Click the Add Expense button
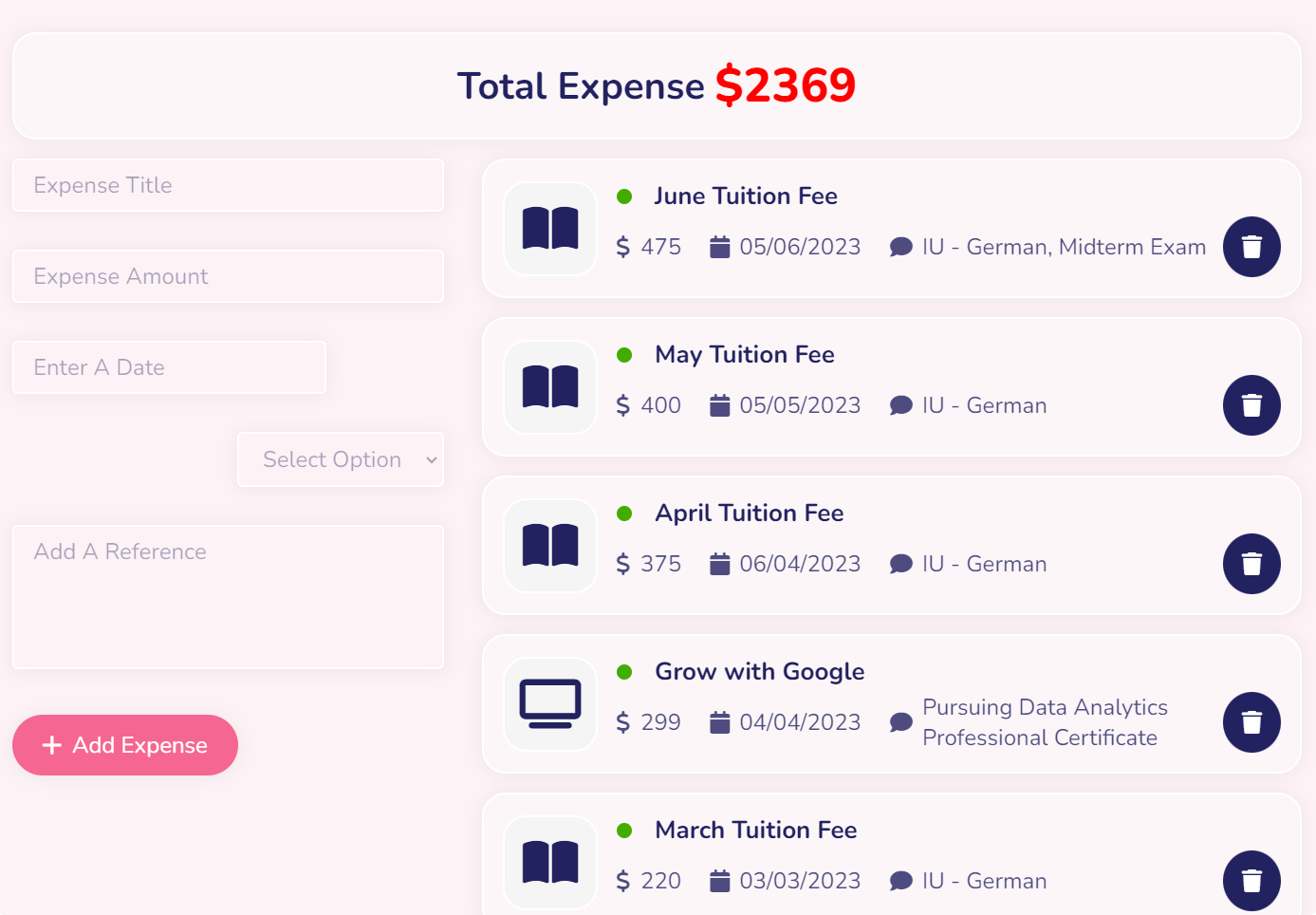This screenshot has height=915, width=1316. click(x=124, y=745)
